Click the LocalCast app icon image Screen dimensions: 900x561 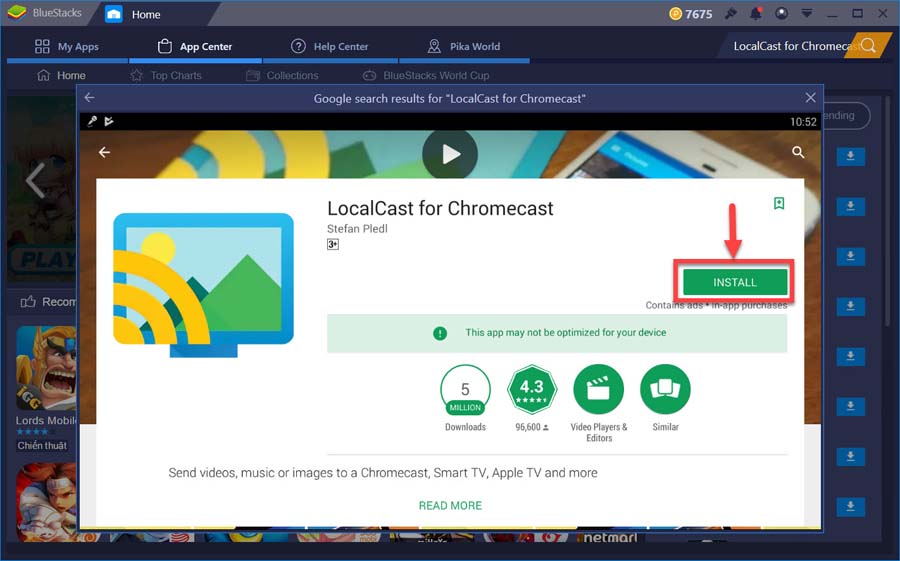coord(203,285)
